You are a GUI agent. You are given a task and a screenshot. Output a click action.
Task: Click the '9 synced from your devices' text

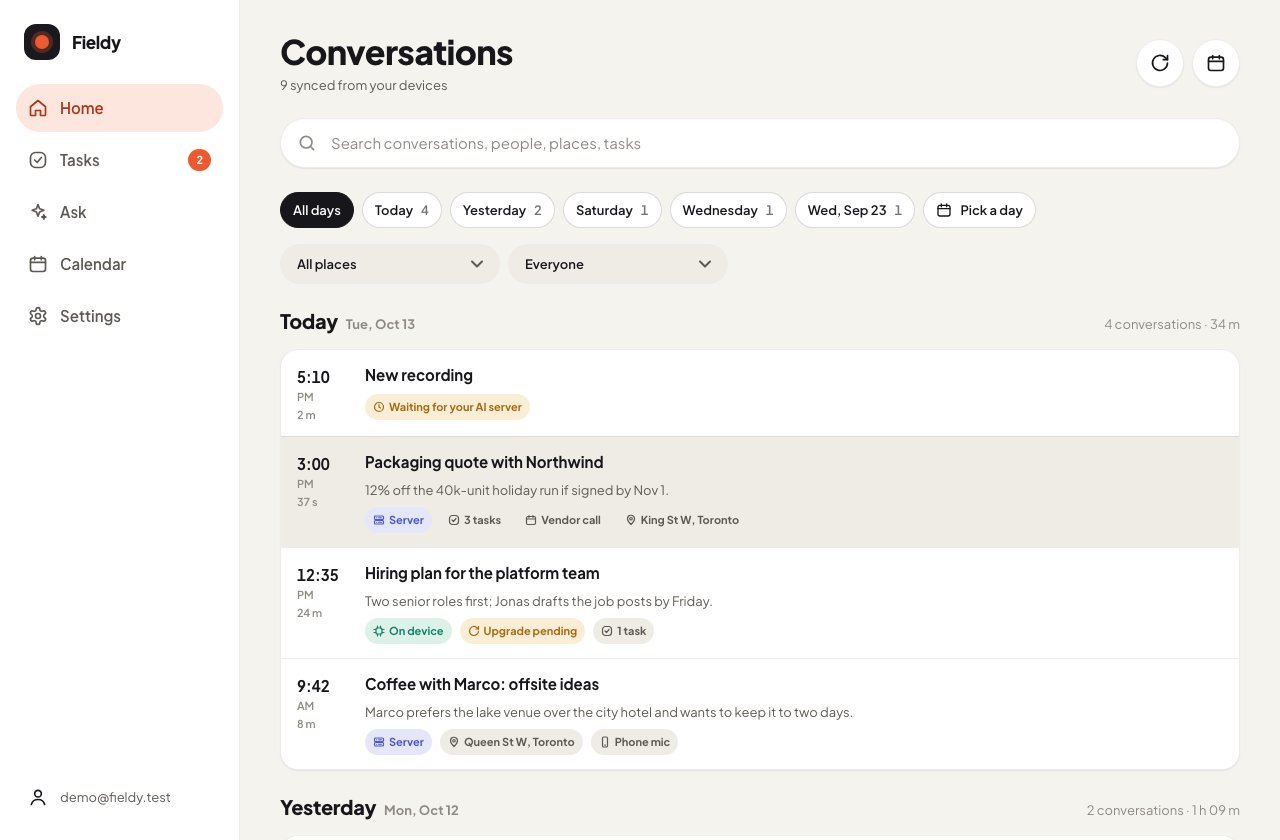coord(364,85)
